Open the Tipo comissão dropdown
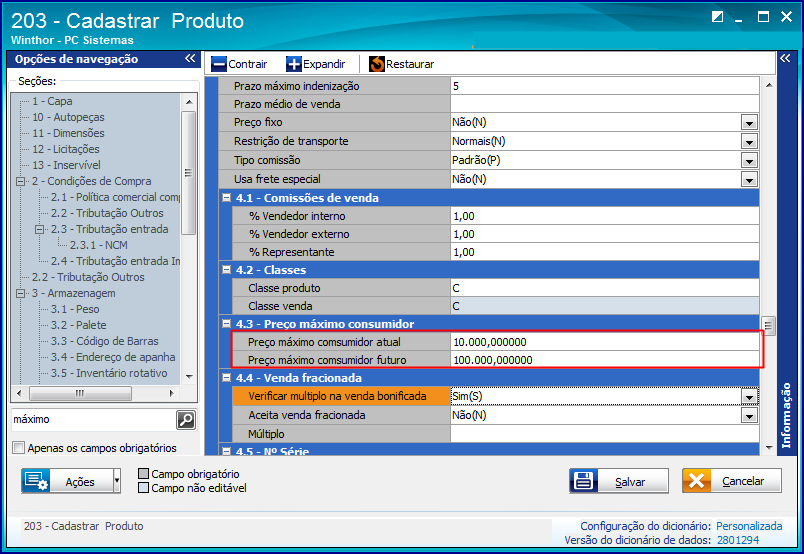The image size is (804, 554). (749, 161)
